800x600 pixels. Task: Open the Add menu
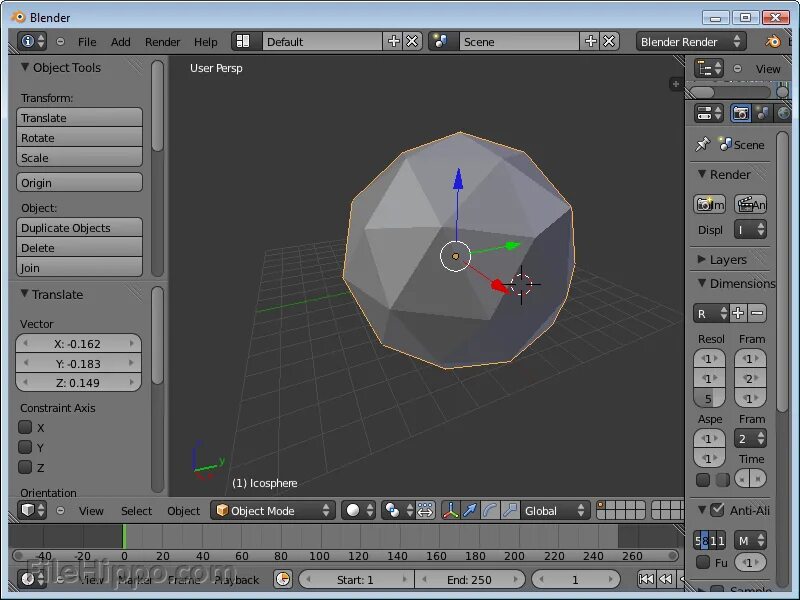[x=120, y=42]
